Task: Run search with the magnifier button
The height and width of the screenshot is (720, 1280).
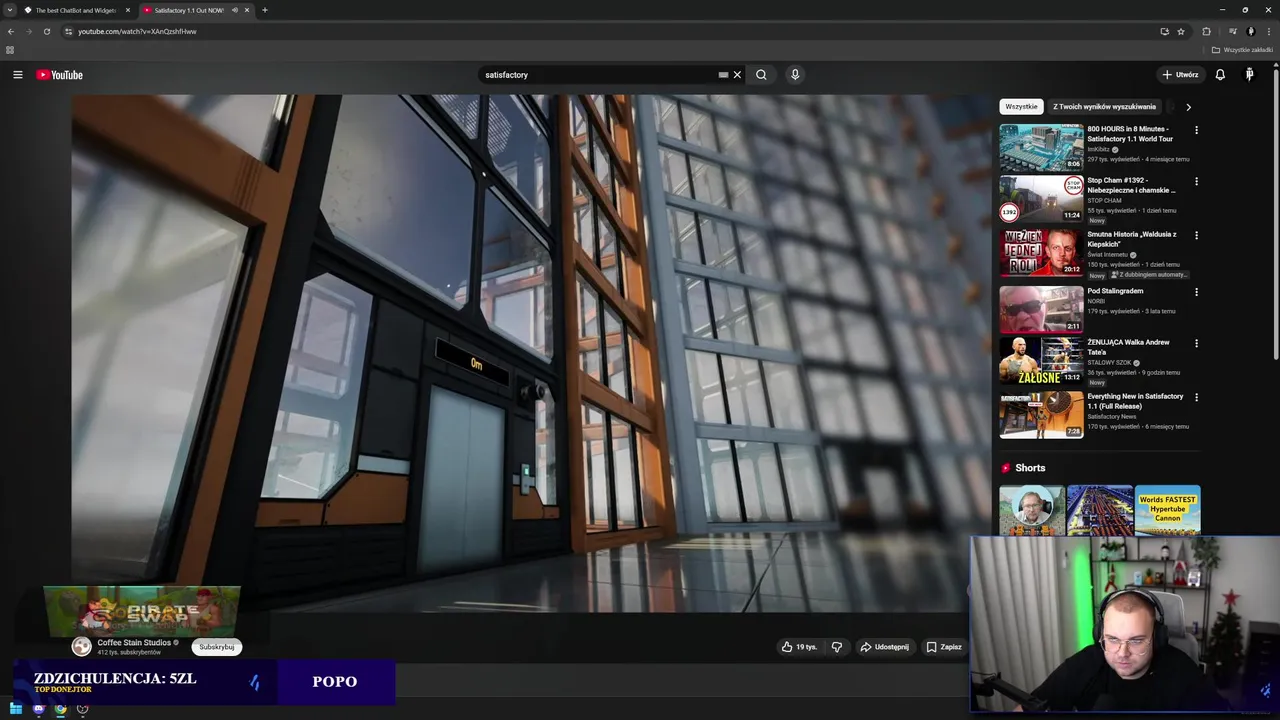Action: 761,75
